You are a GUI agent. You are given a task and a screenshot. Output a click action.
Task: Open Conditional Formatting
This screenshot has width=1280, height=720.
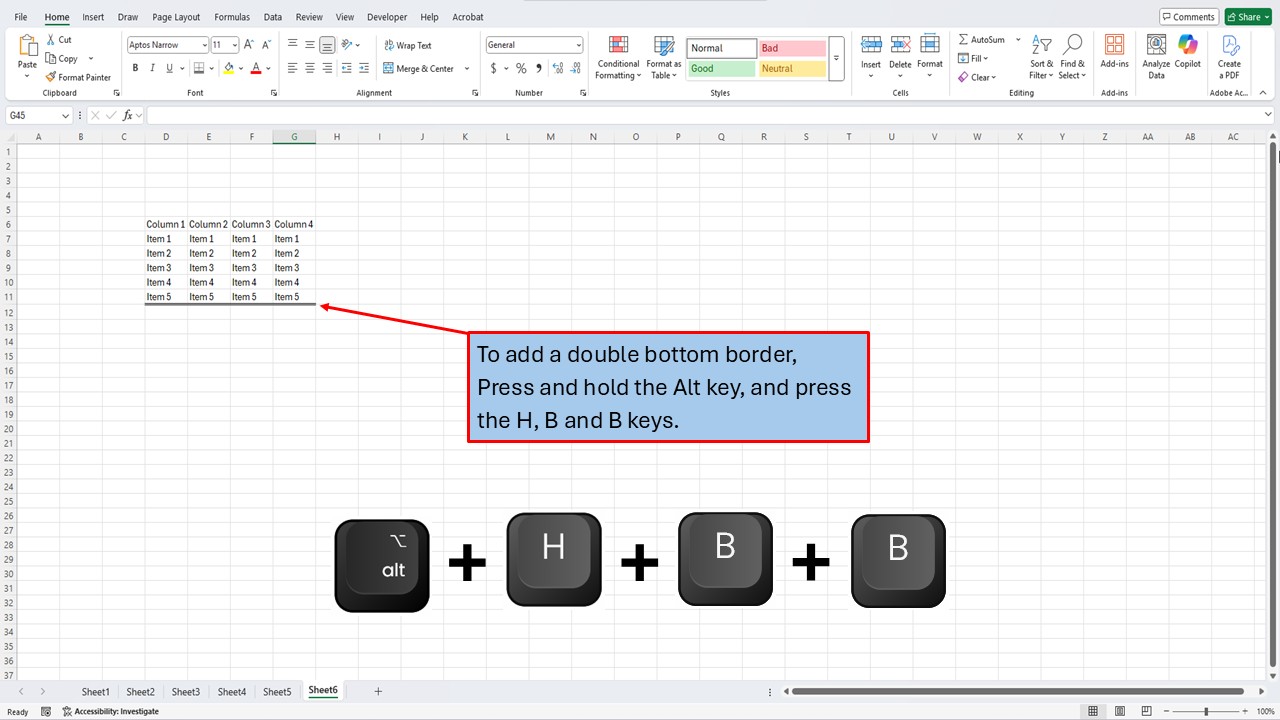click(x=617, y=57)
